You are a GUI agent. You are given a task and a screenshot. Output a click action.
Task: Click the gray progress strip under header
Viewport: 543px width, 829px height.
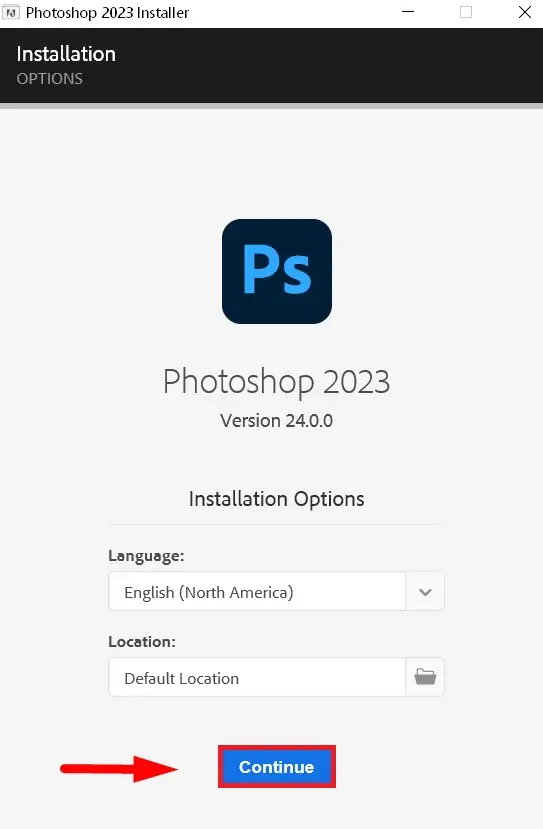click(x=271, y=106)
